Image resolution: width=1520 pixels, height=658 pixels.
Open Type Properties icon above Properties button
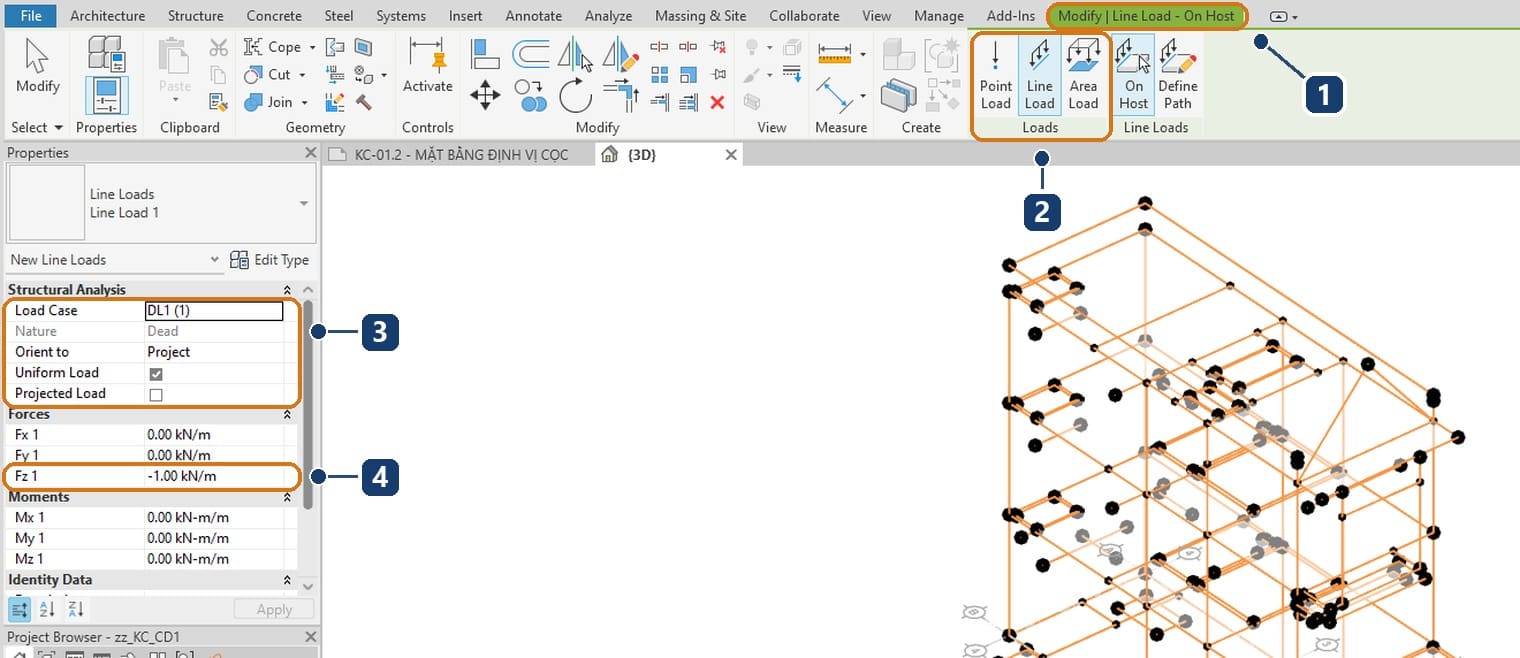point(105,53)
